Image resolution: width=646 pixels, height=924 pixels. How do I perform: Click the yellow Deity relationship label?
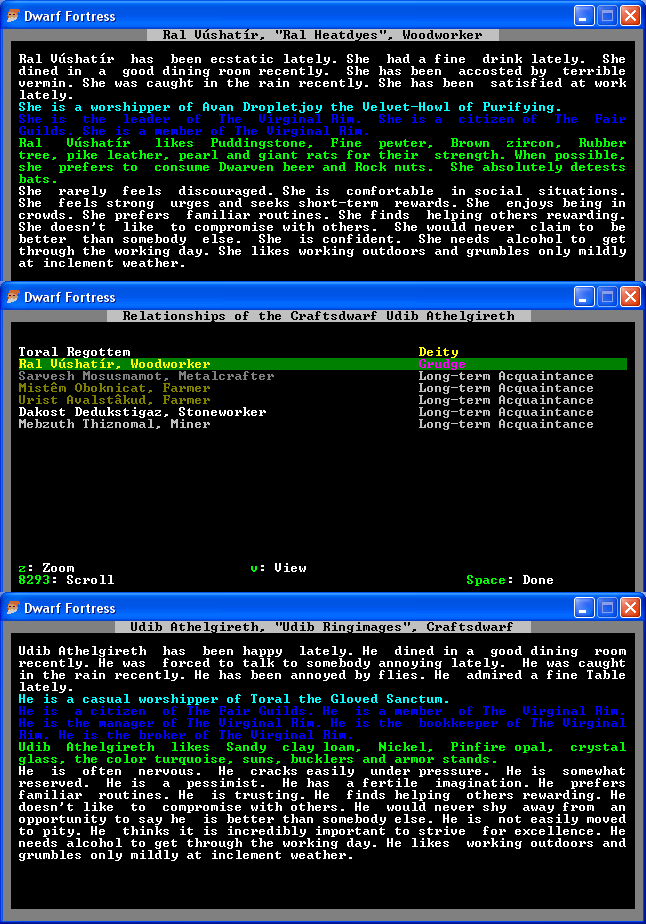(x=439, y=352)
